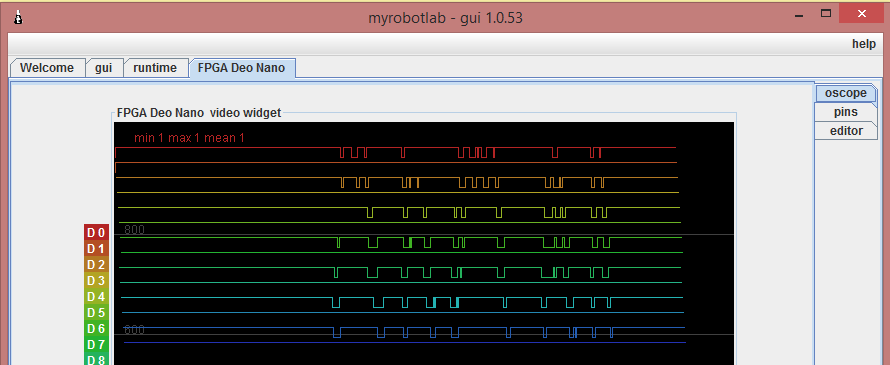Close the myrobotlab window
Viewport: 890px width, 365px height.
863,14
